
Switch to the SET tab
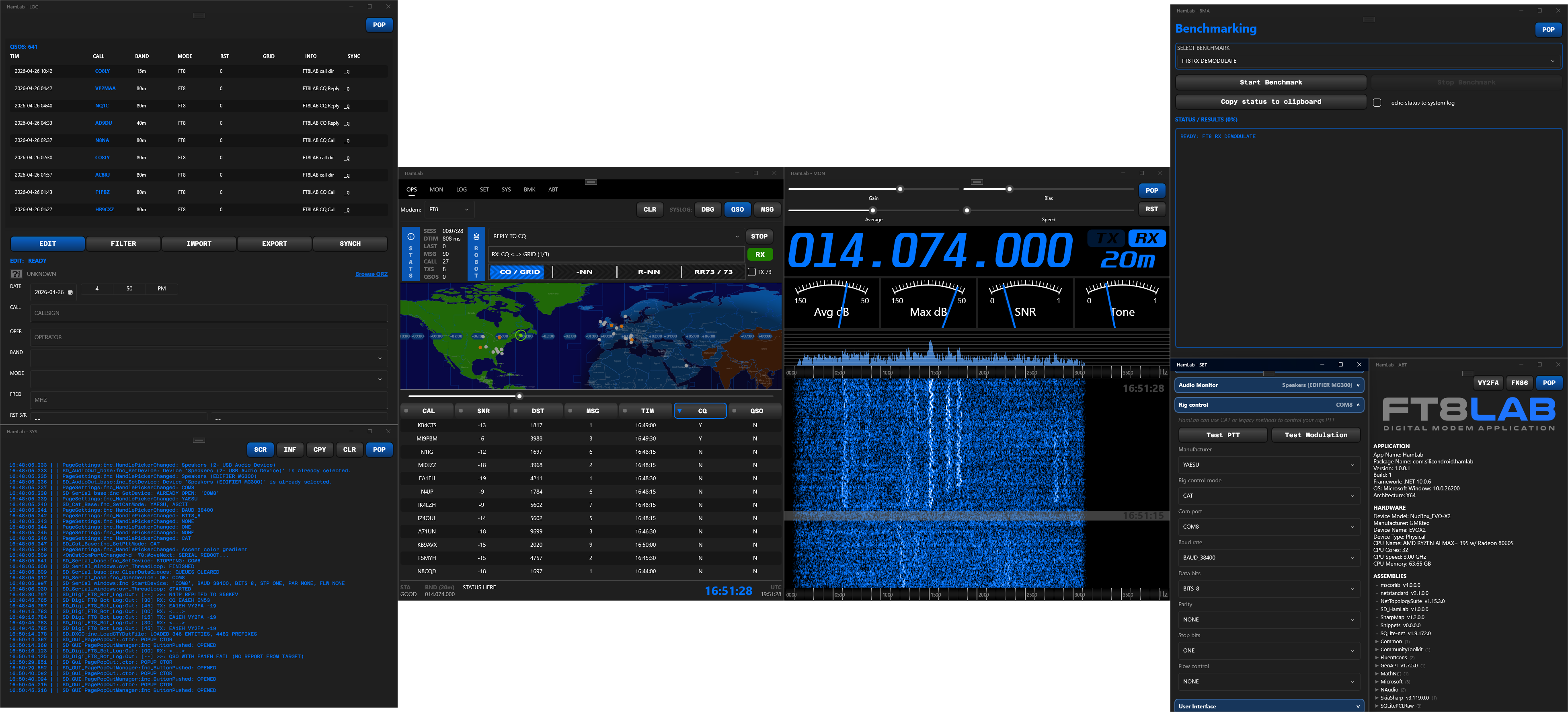click(x=484, y=189)
